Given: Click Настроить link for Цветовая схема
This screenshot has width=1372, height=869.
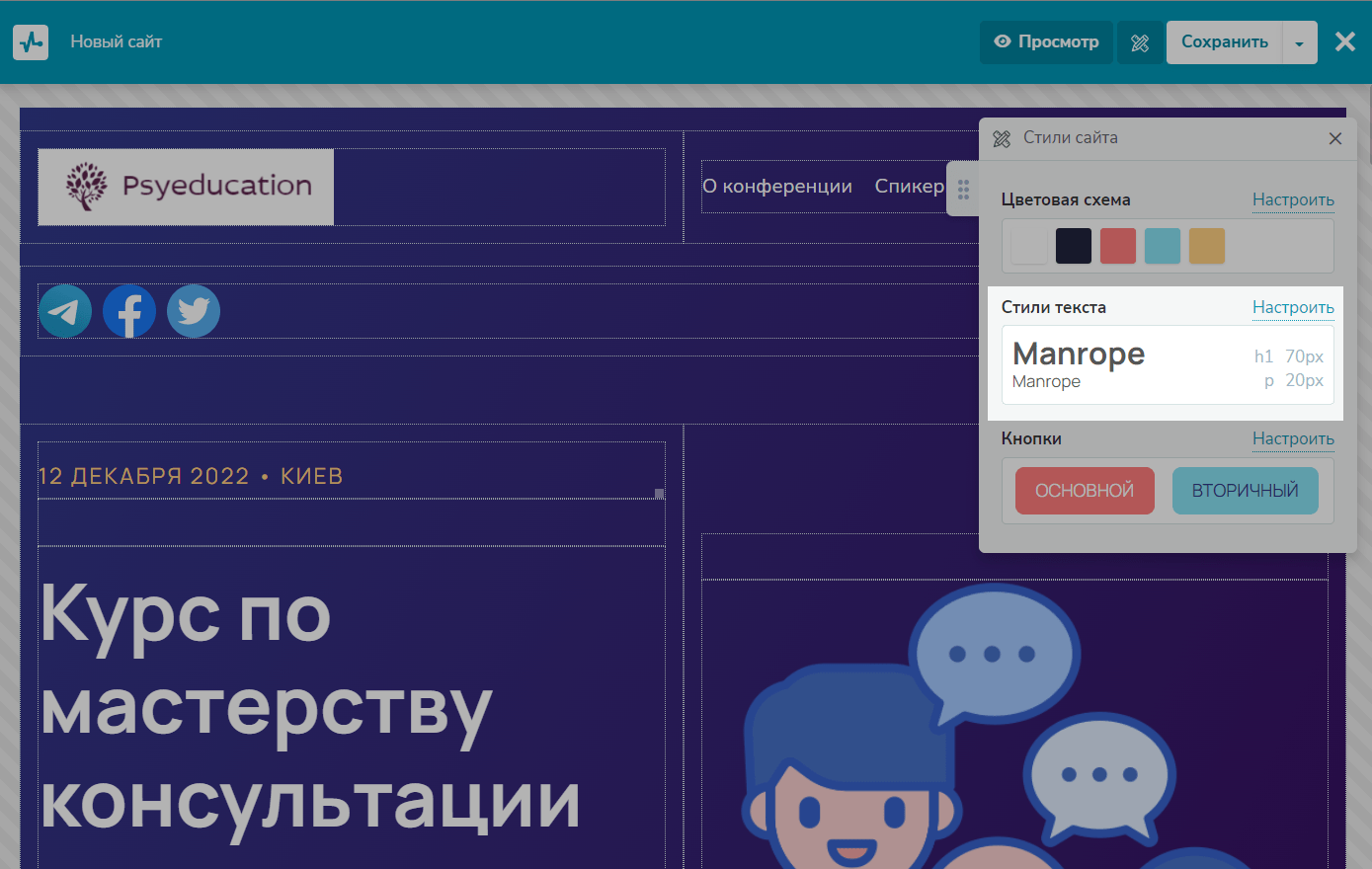Looking at the screenshot, I should [1293, 199].
